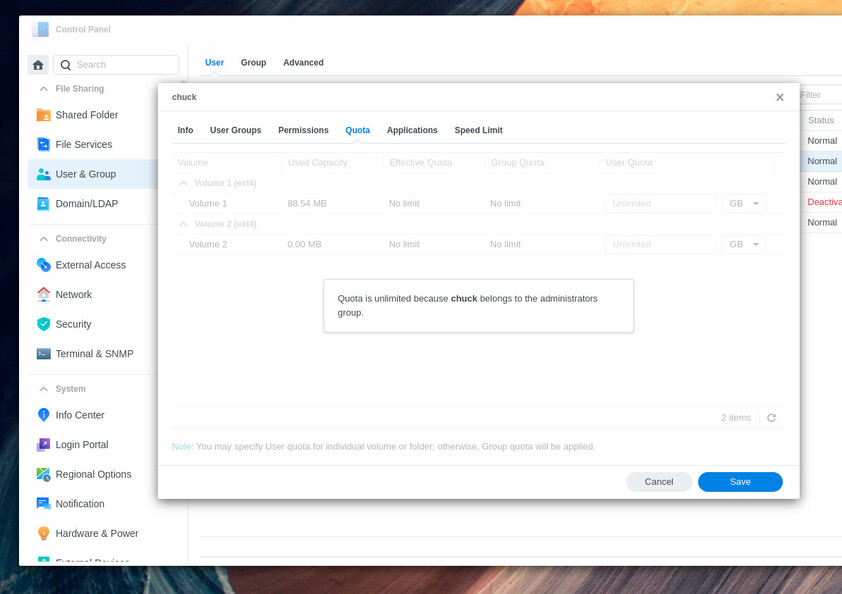
Task: Open Security shield icon
Action: [43, 324]
